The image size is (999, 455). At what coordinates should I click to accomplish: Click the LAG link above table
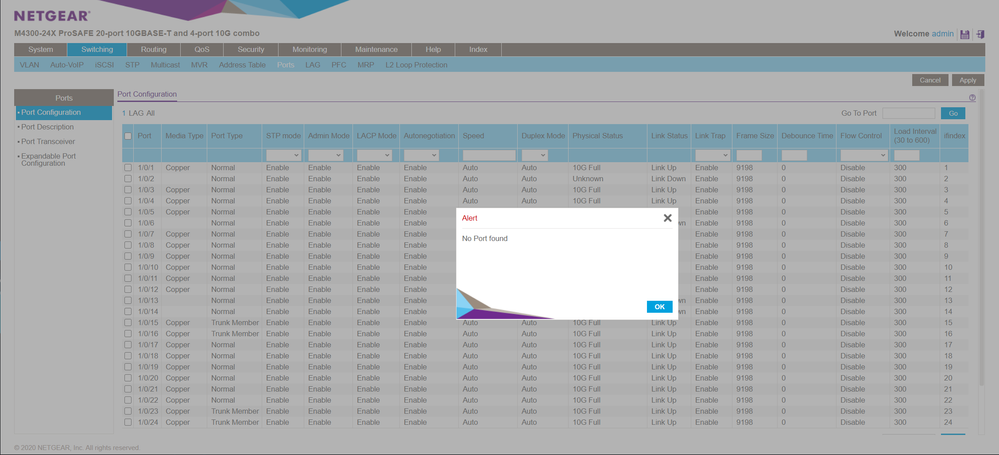(136, 113)
